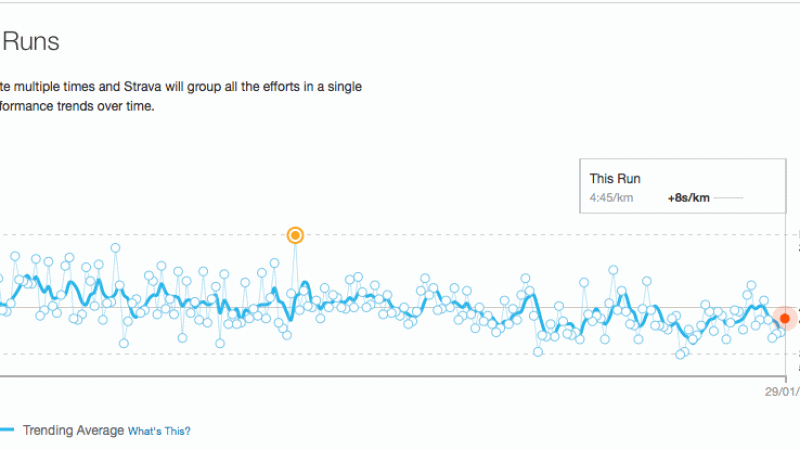Click the 4:45/km pace in the tooltip

[611, 197]
